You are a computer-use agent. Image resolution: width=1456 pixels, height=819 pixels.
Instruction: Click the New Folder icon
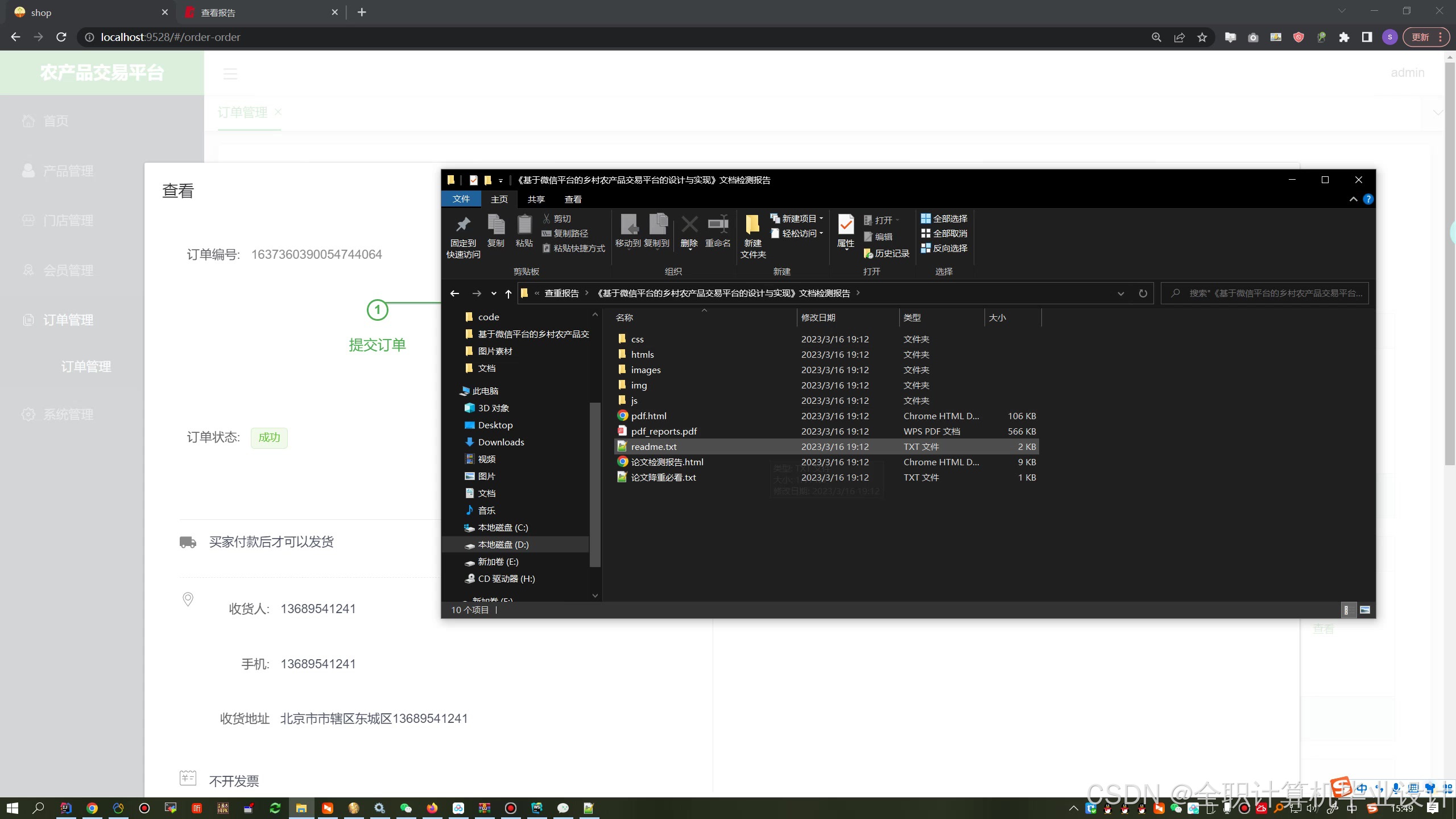click(752, 225)
